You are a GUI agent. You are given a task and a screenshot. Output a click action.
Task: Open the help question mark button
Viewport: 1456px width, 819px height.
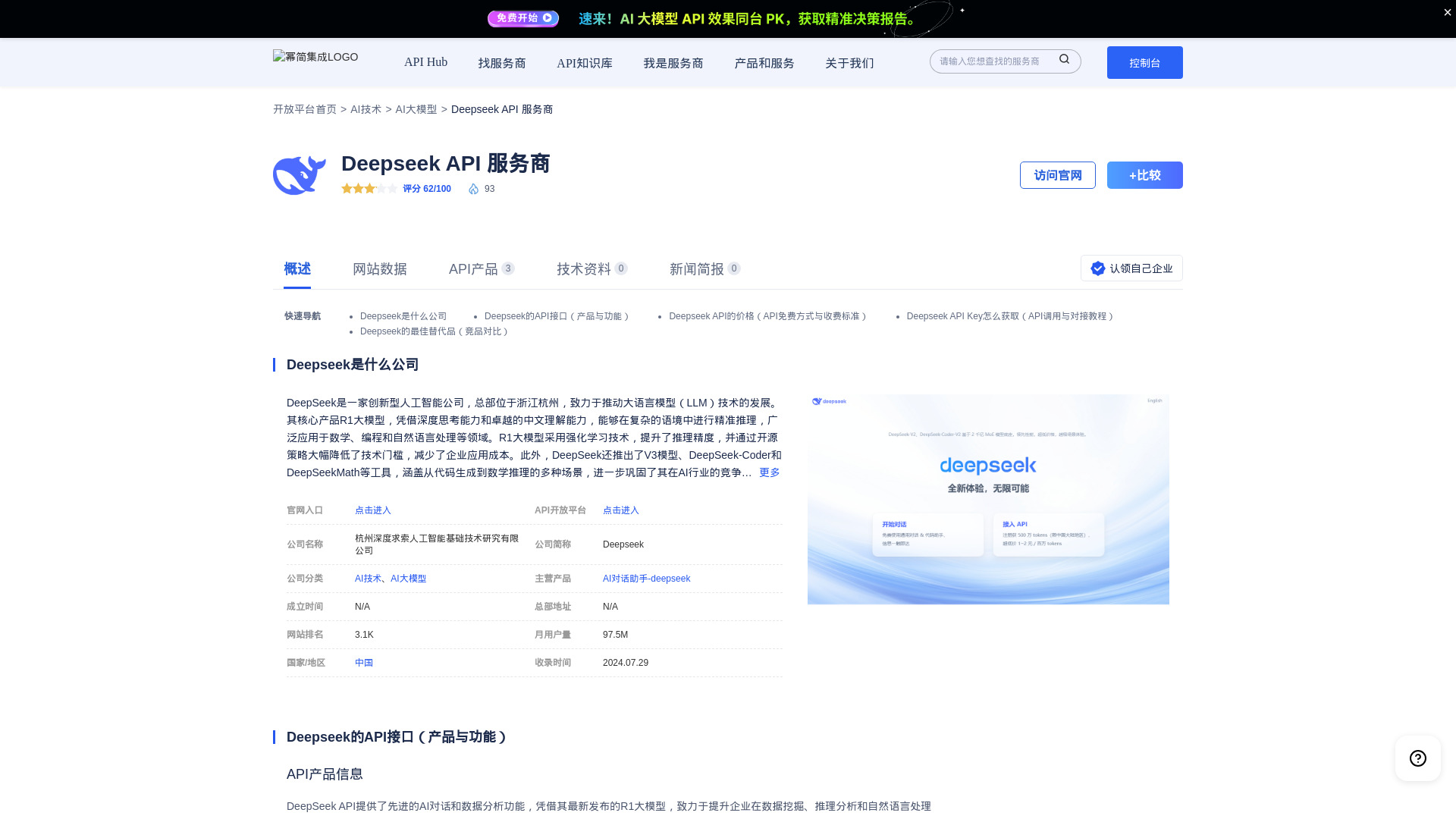click(1418, 758)
